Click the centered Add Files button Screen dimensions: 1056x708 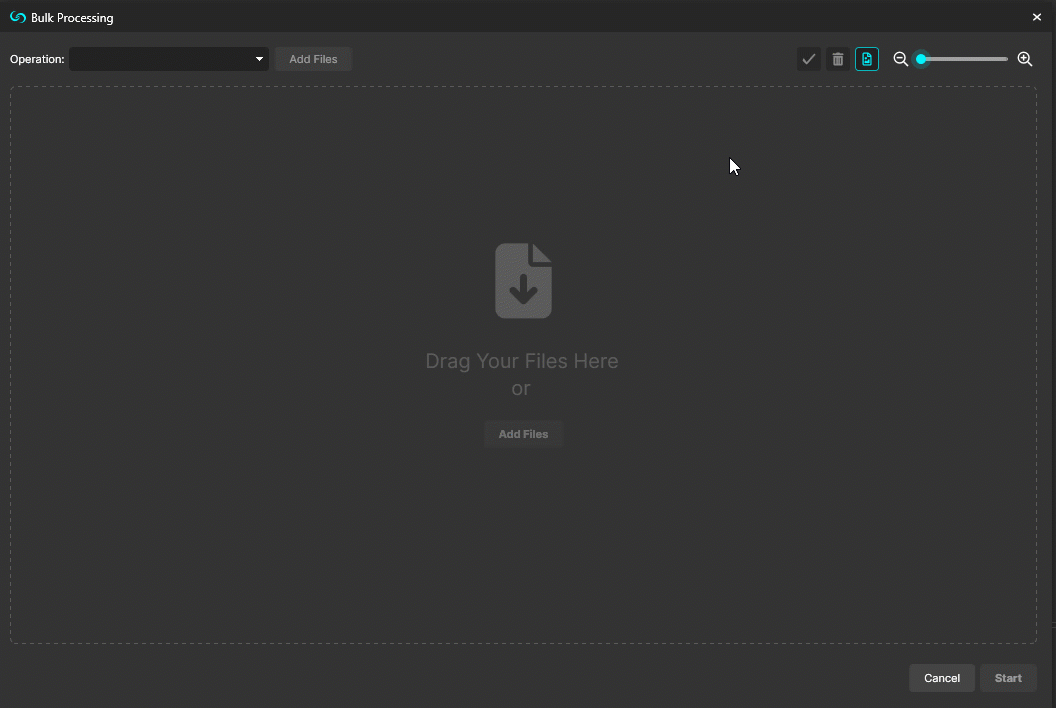click(523, 435)
